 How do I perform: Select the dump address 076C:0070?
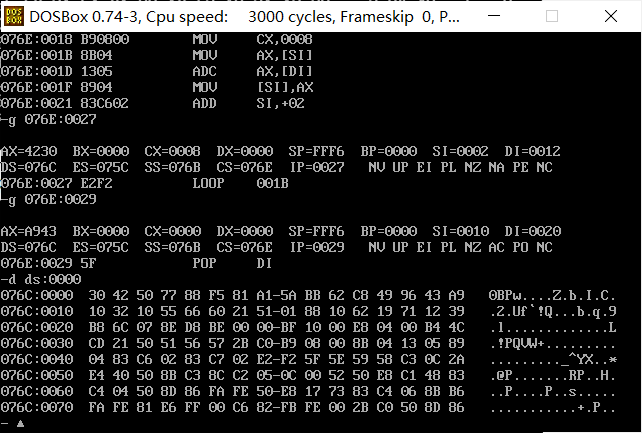click(36, 406)
